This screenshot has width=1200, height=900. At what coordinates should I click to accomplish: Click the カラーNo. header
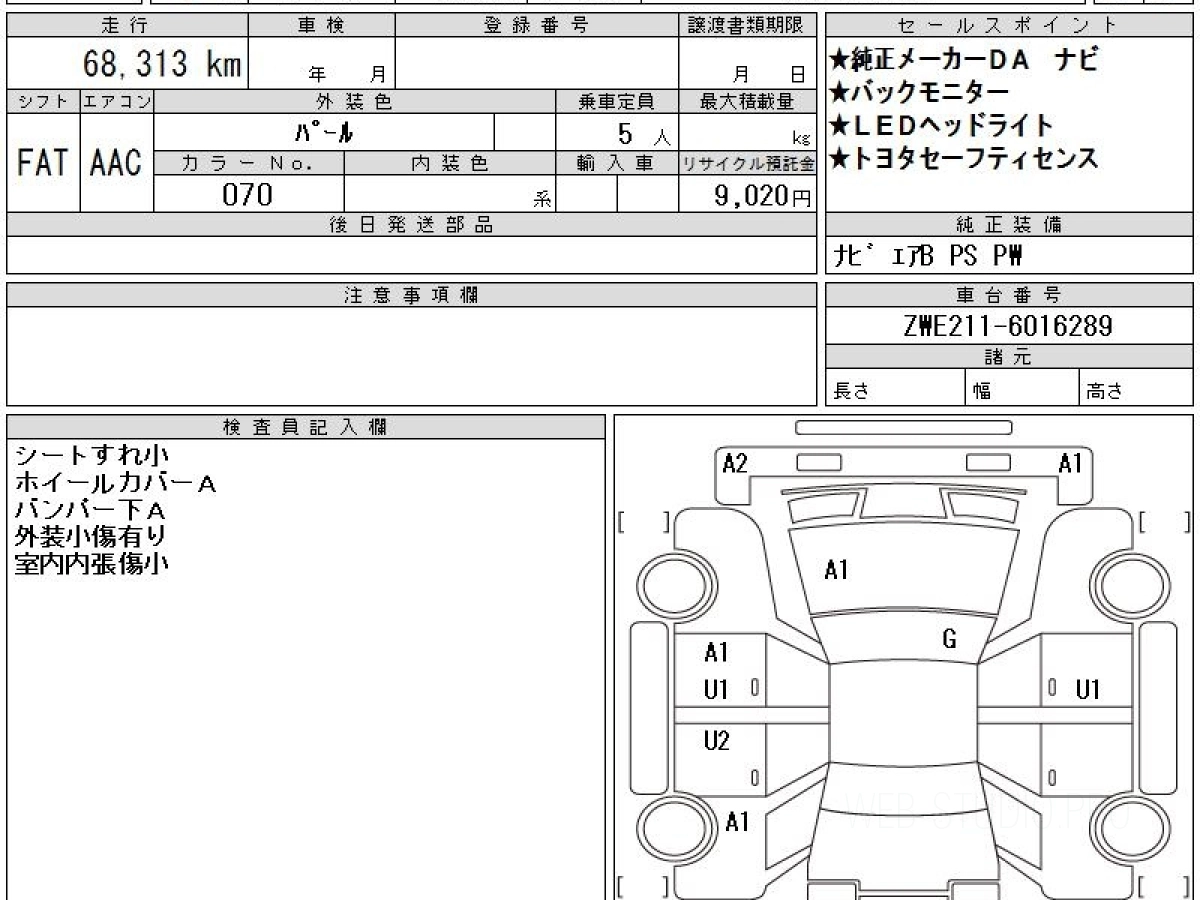pos(249,163)
